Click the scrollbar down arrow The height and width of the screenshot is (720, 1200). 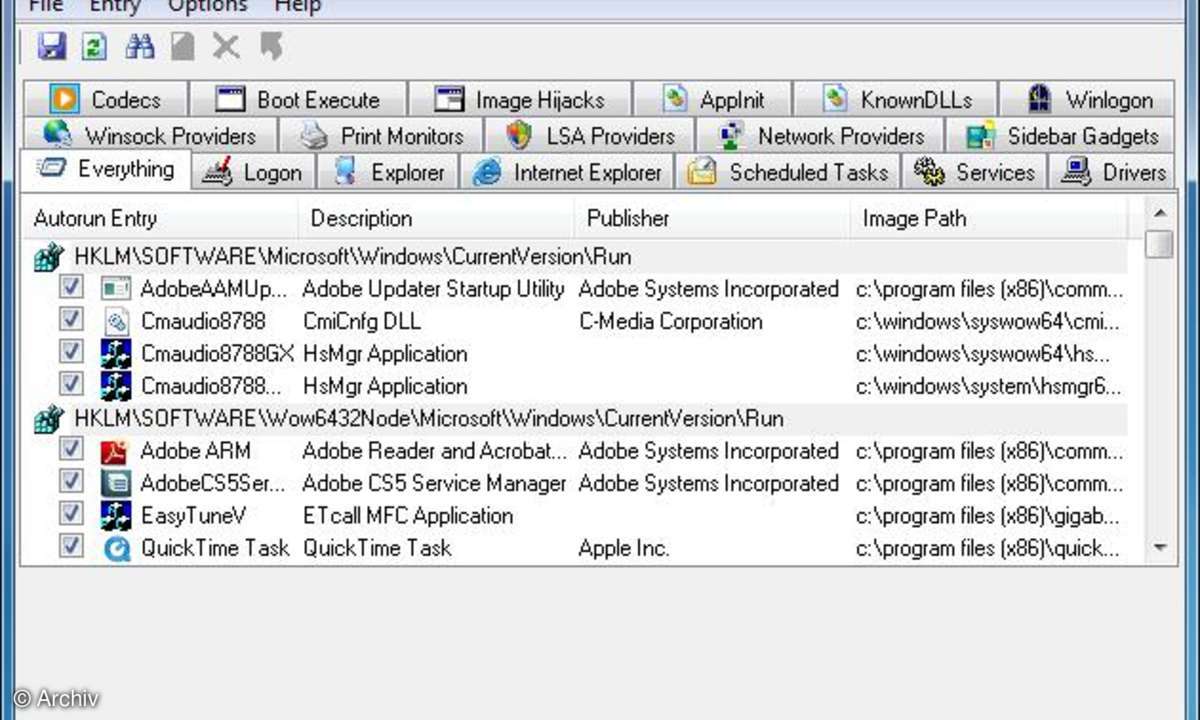(x=1159, y=548)
